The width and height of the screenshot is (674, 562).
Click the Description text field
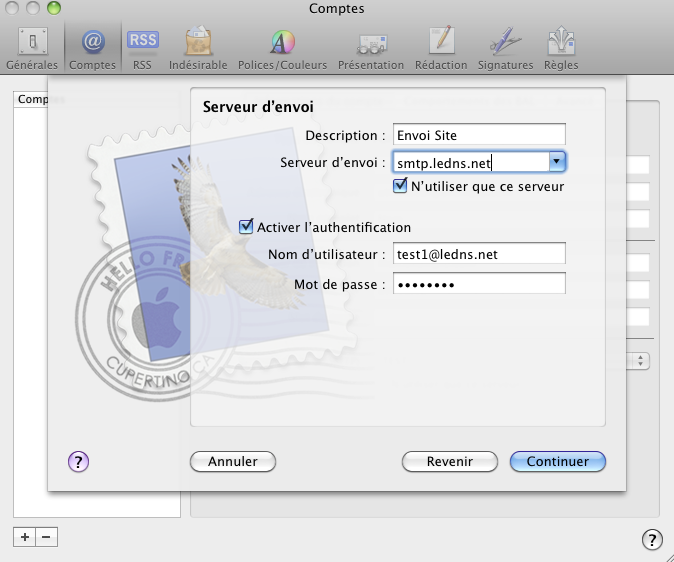coord(478,135)
